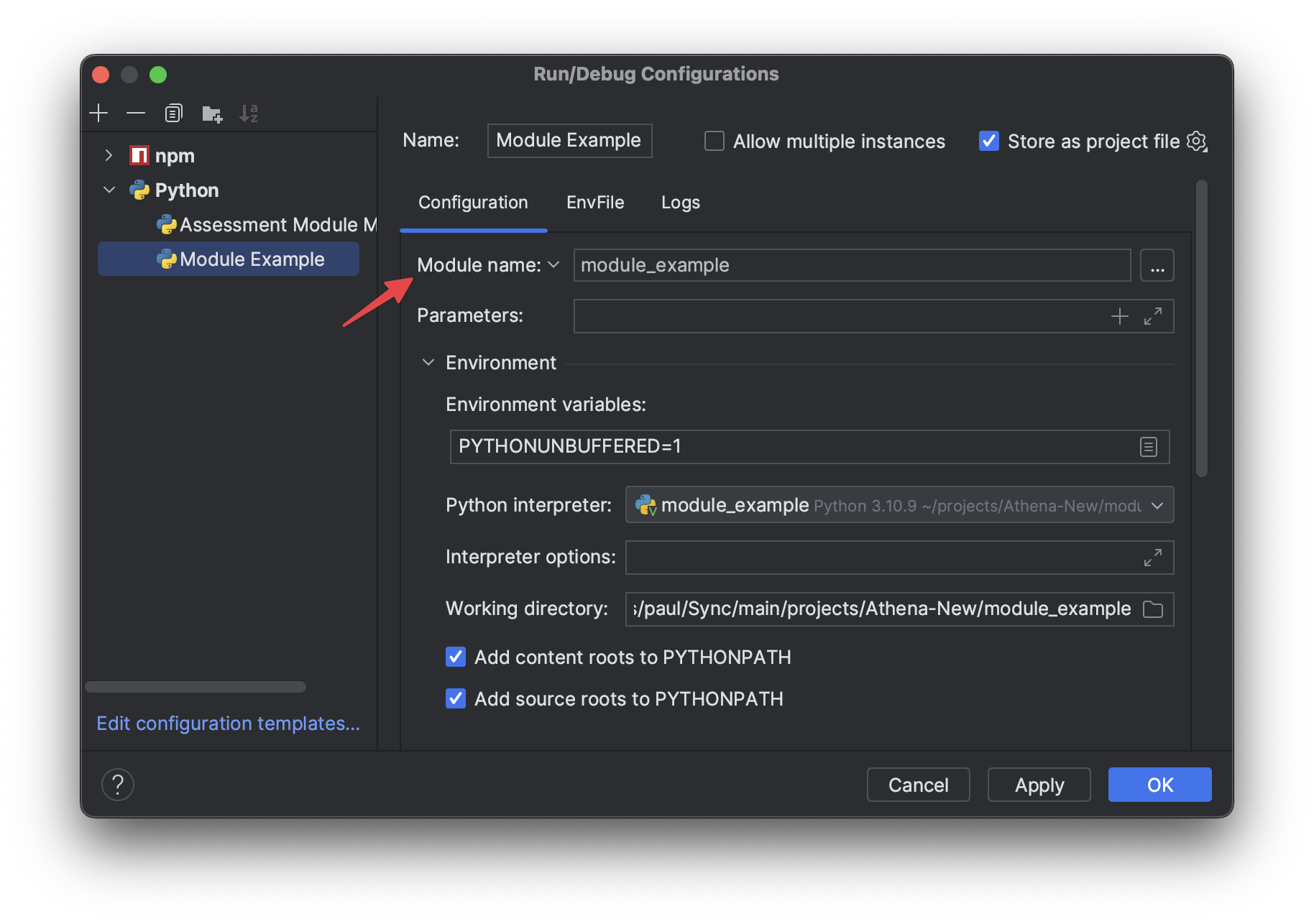Browse for working directory folder
Image resolution: width=1314 pixels, height=924 pixels.
1153,609
